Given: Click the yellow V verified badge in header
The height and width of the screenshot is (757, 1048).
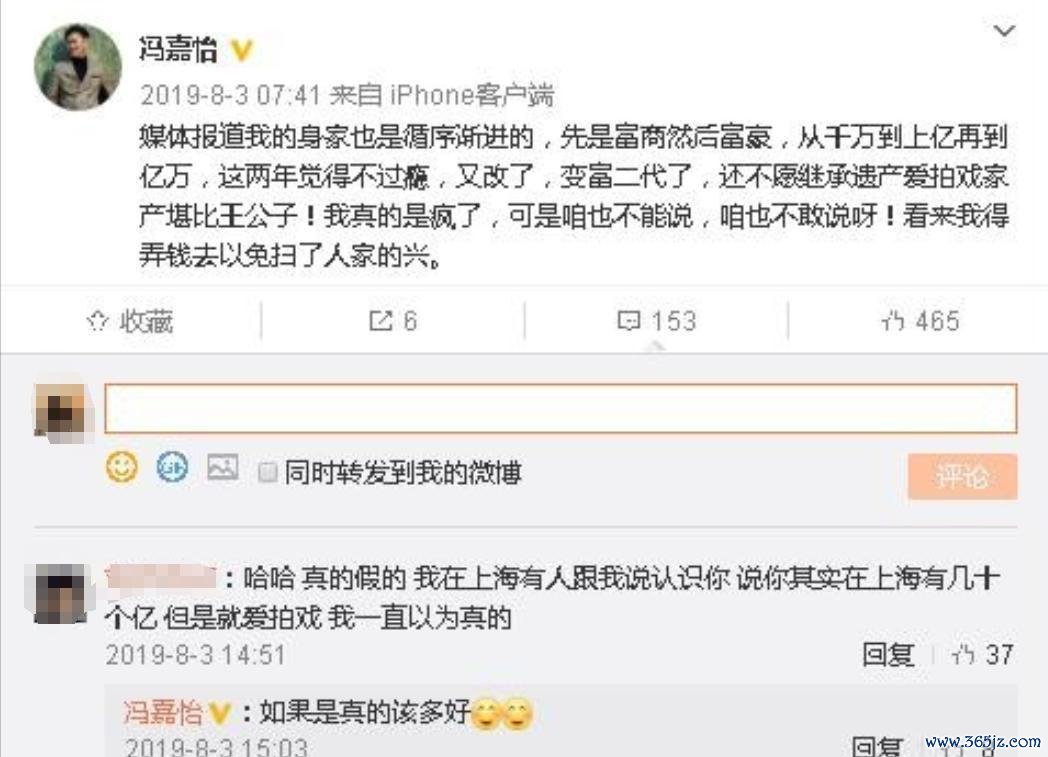Looking at the screenshot, I should (241, 50).
